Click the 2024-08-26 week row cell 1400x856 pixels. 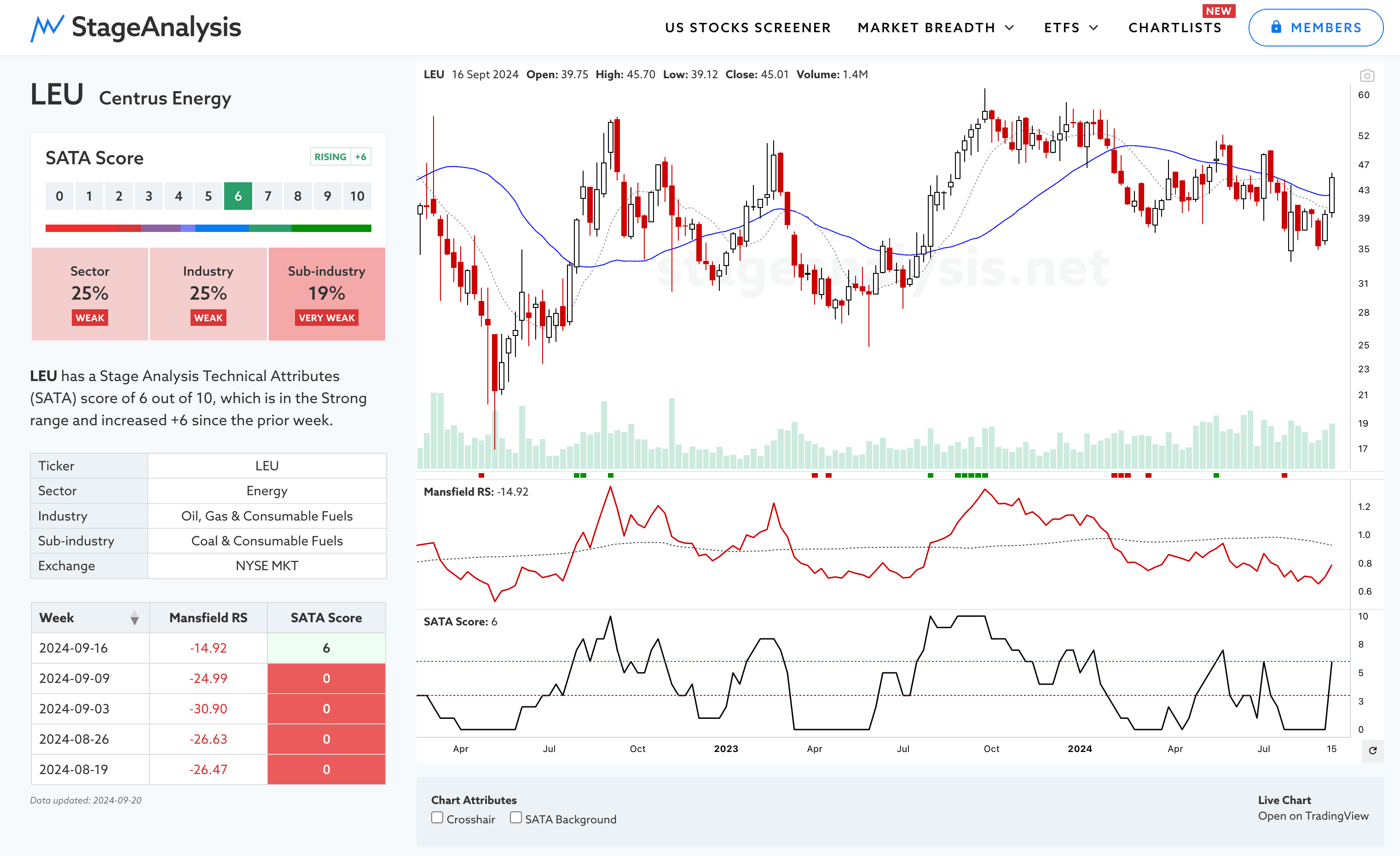click(90, 740)
